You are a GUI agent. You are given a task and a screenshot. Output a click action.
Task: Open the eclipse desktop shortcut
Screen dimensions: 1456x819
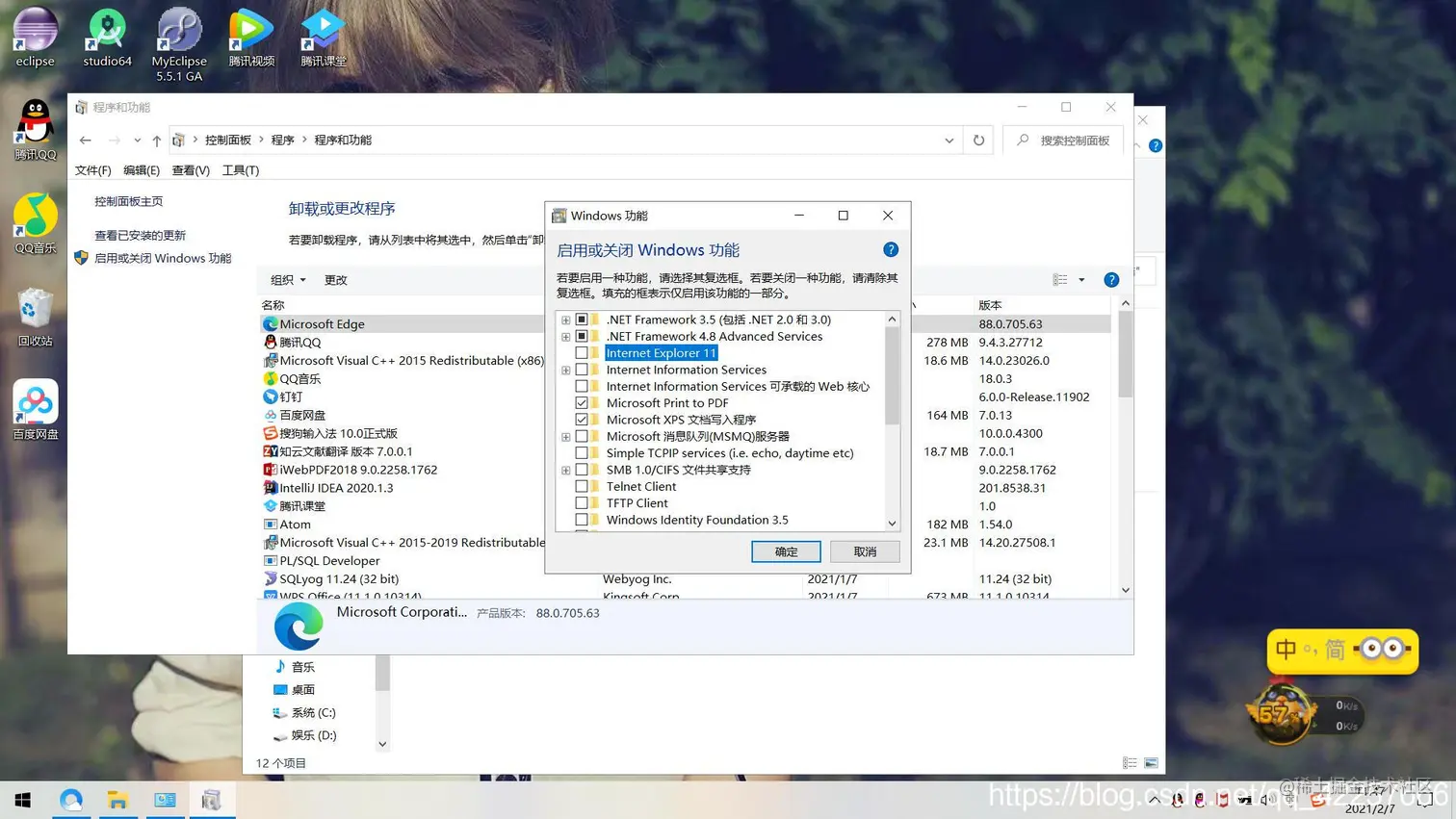[x=35, y=36]
